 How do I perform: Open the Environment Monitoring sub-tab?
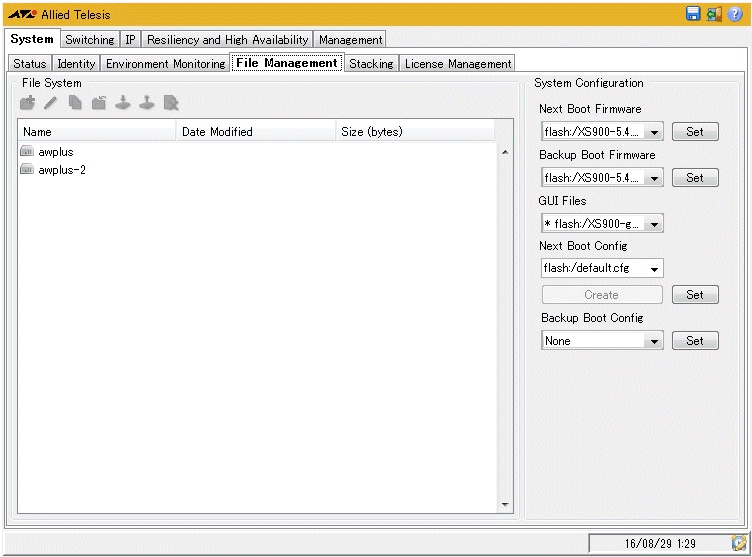(x=166, y=64)
